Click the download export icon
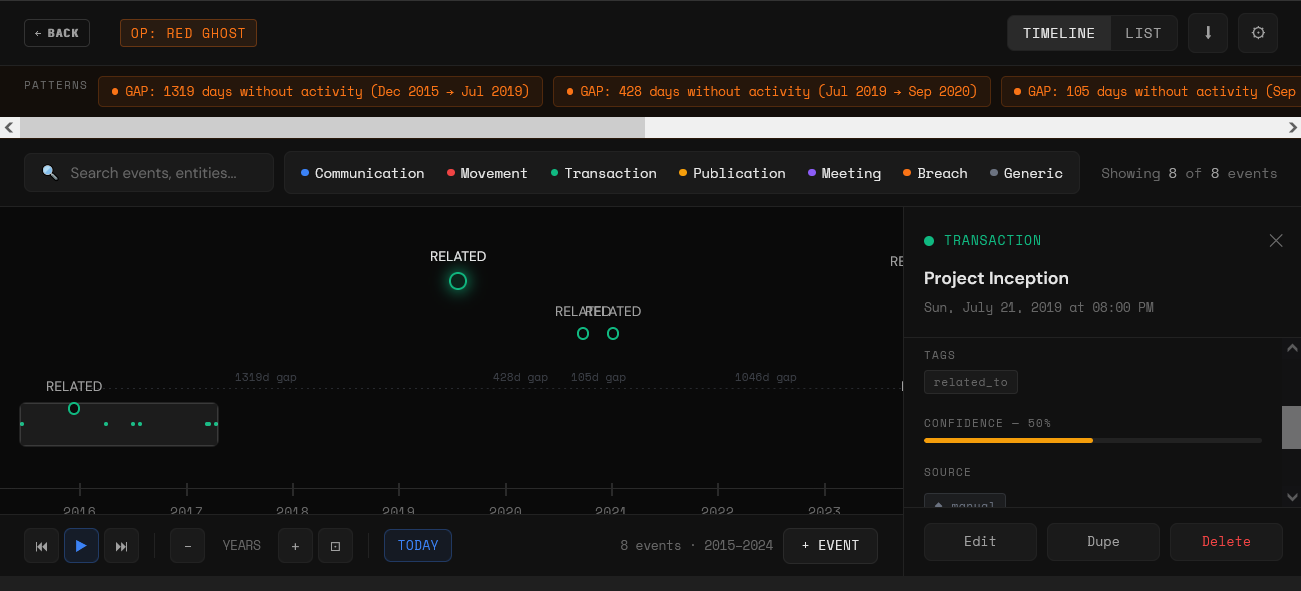This screenshot has height=591, width=1301. click(1208, 33)
